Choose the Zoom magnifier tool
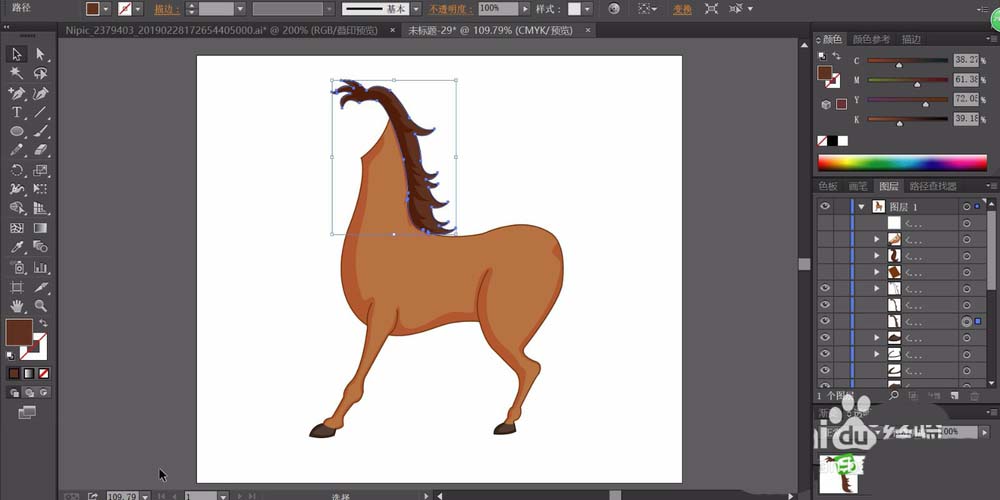The width and height of the screenshot is (1000, 500). point(41,305)
